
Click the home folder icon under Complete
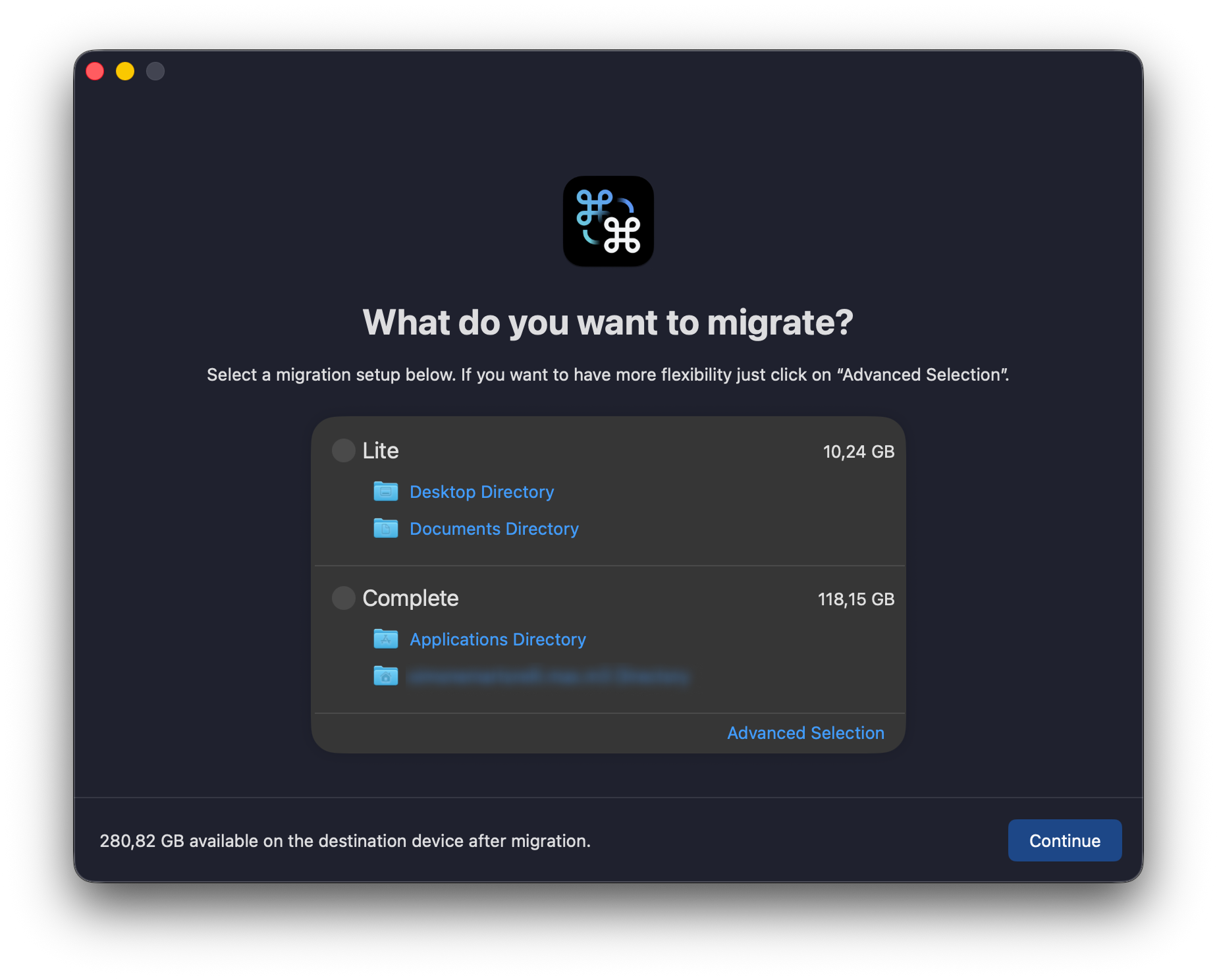point(385,676)
